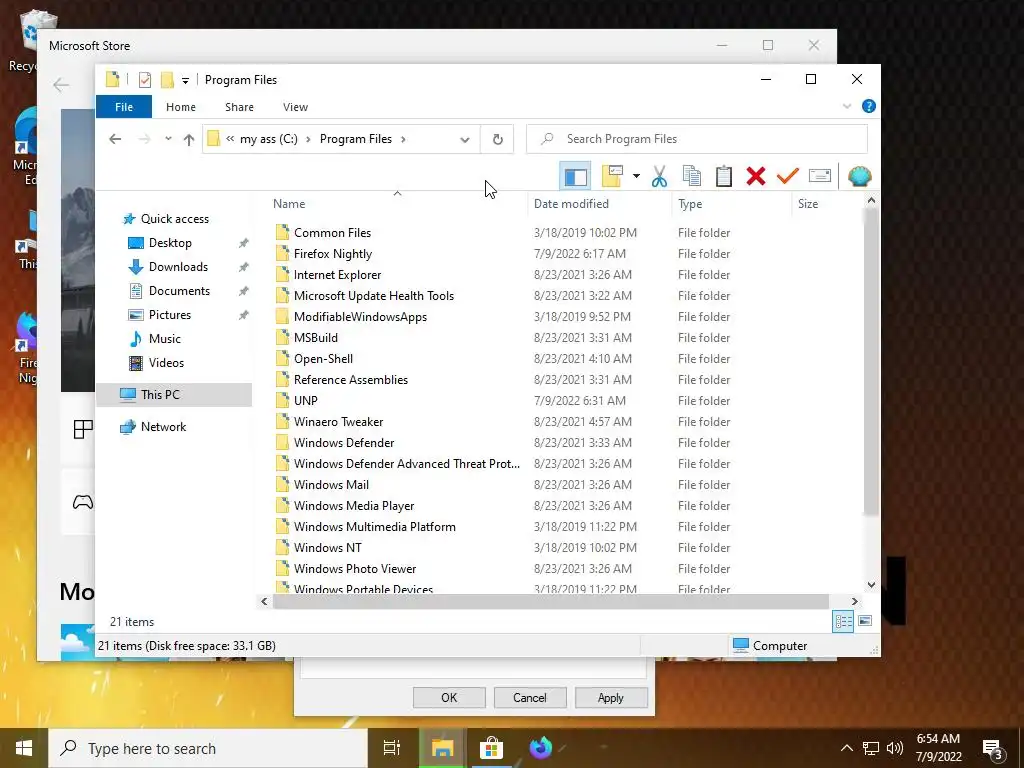The height and width of the screenshot is (768, 1024).
Task: Open Task View on the taskbar
Action: (391, 748)
